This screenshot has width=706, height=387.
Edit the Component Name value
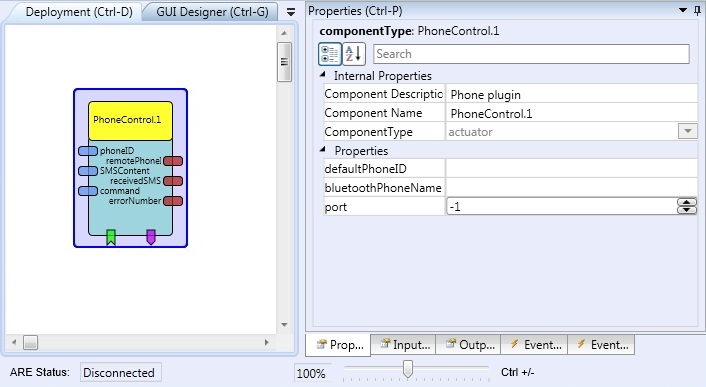coord(572,113)
